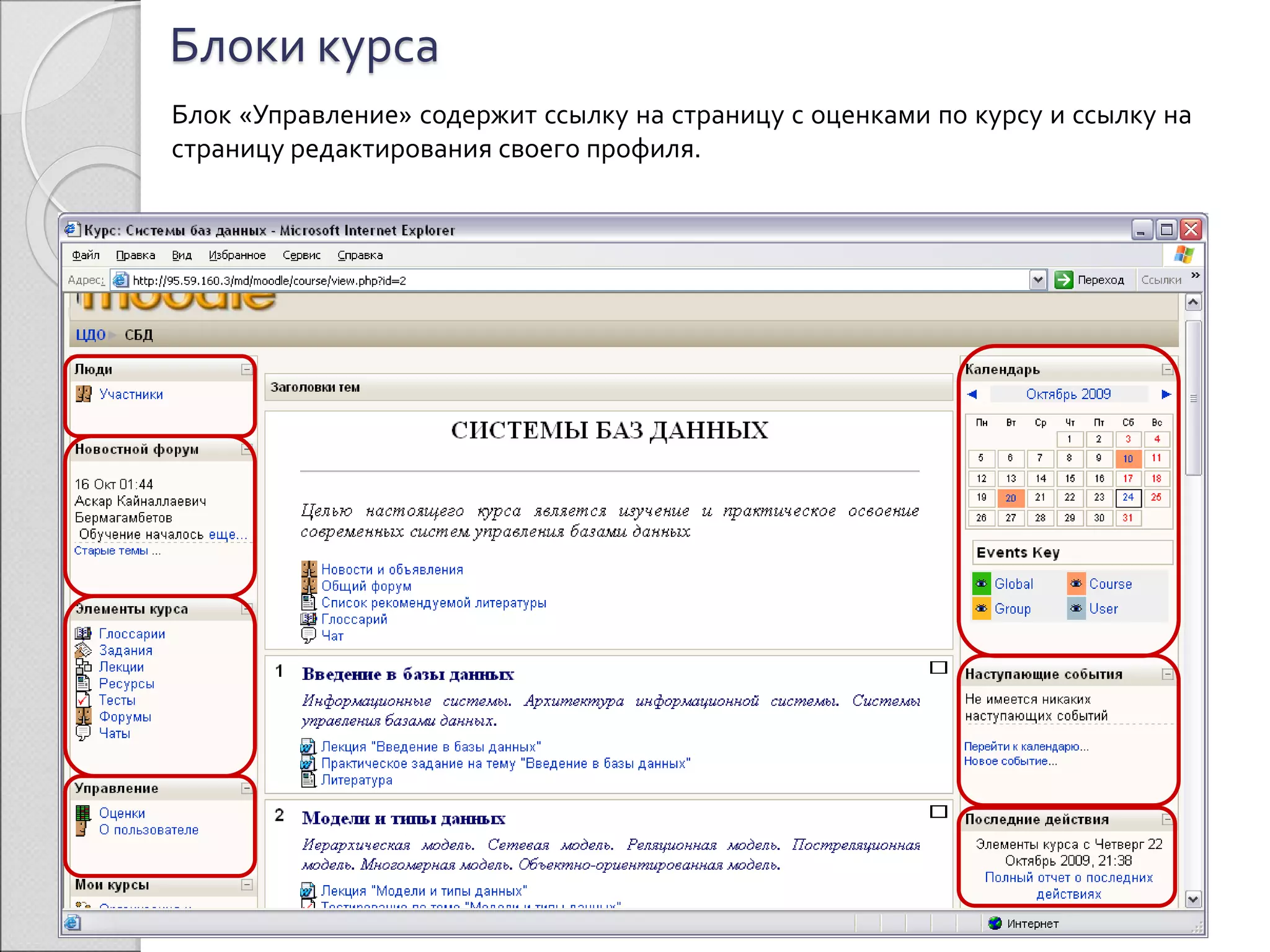Screen dimensions: 1270x952
Task: Open the Общий форум link
Action: click(366, 586)
